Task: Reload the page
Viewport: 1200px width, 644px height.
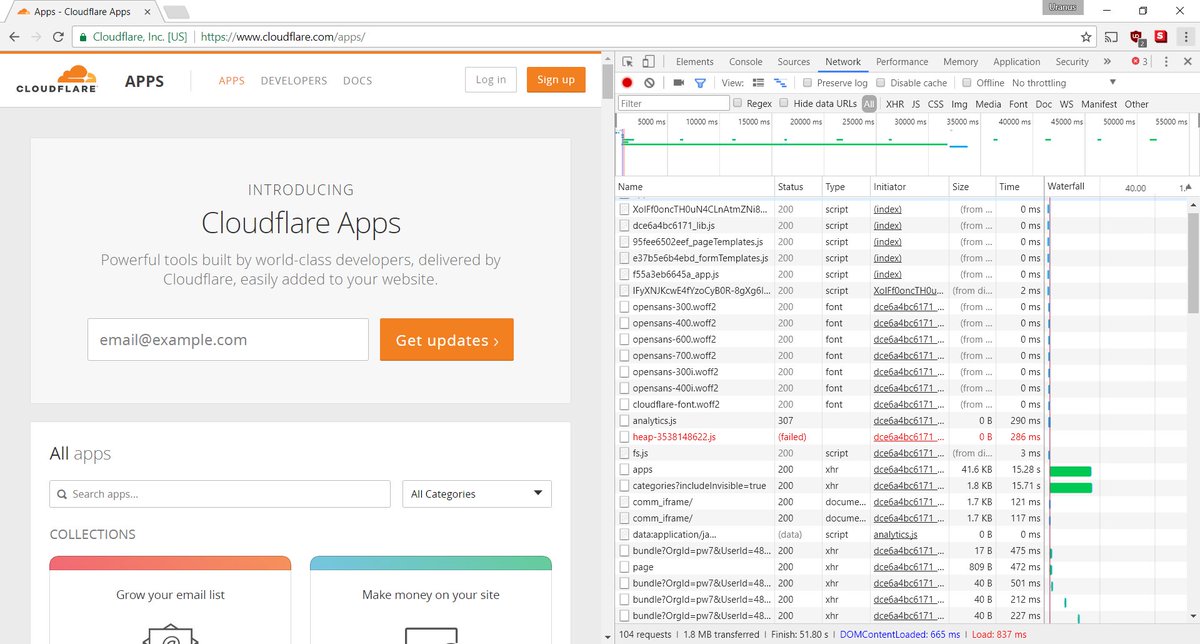Action: [x=58, y=37]
